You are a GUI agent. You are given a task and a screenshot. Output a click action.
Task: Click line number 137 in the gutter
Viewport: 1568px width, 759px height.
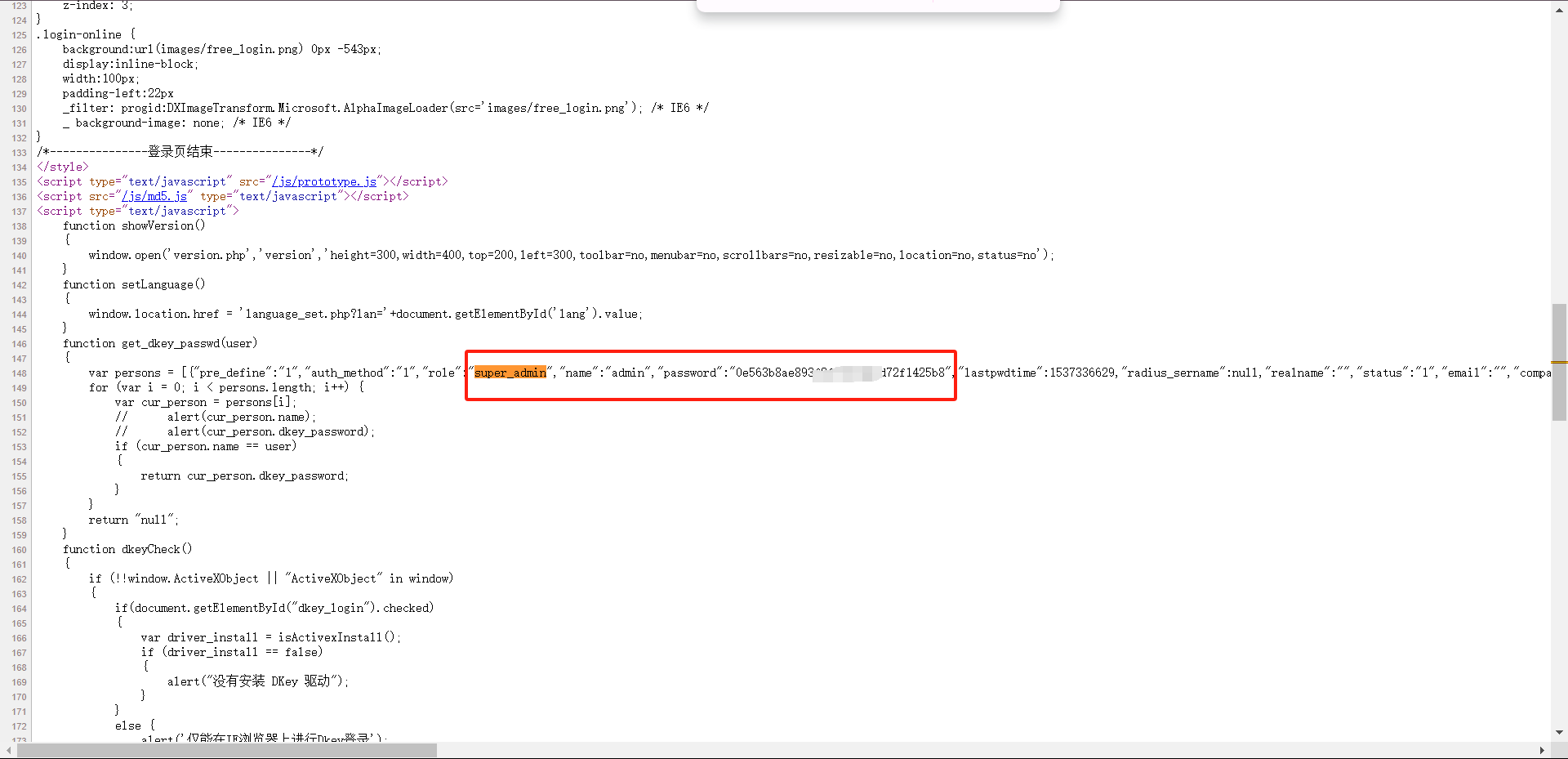(x=20, y=212)
